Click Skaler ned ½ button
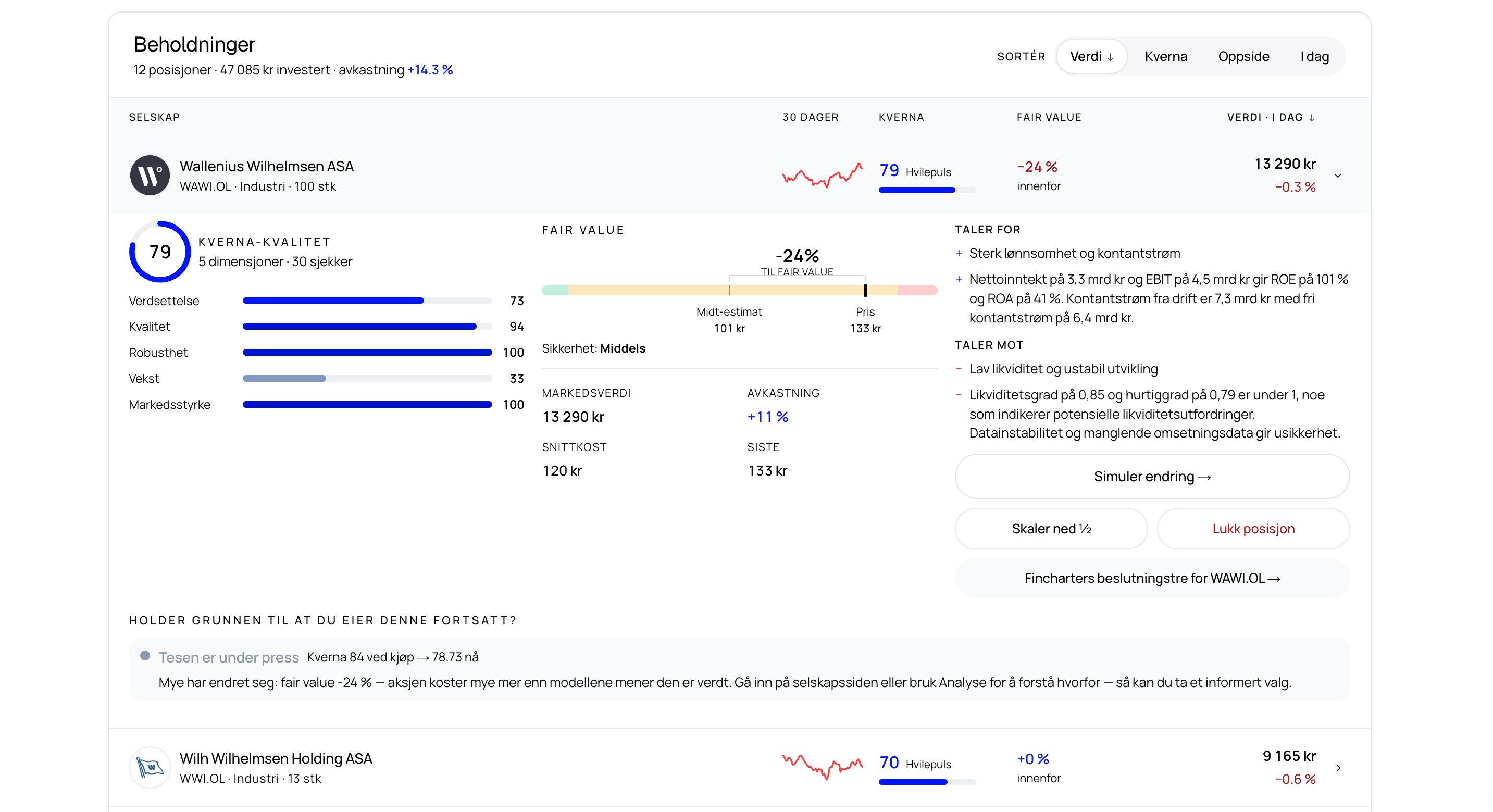The width and height of the screenshot is (1493, 812). (1051, 529)
